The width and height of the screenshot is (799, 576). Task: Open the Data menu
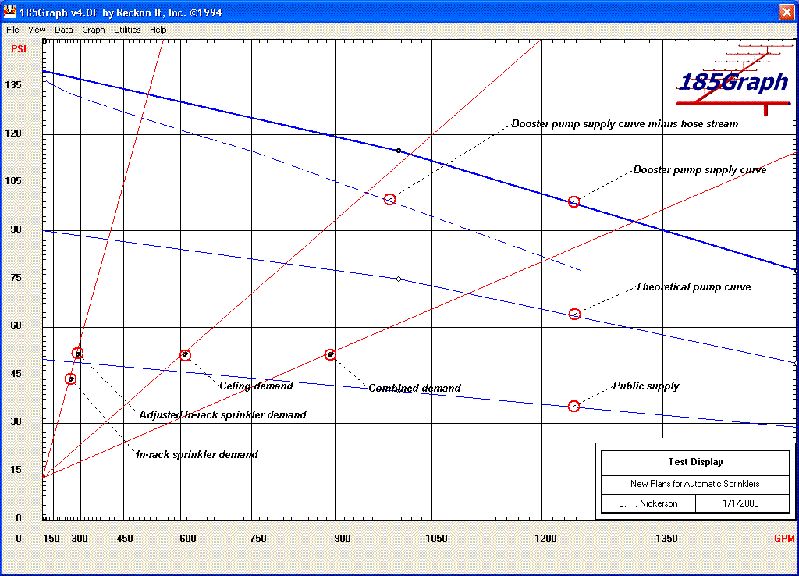pyautogui.click(x=64, y=30)
